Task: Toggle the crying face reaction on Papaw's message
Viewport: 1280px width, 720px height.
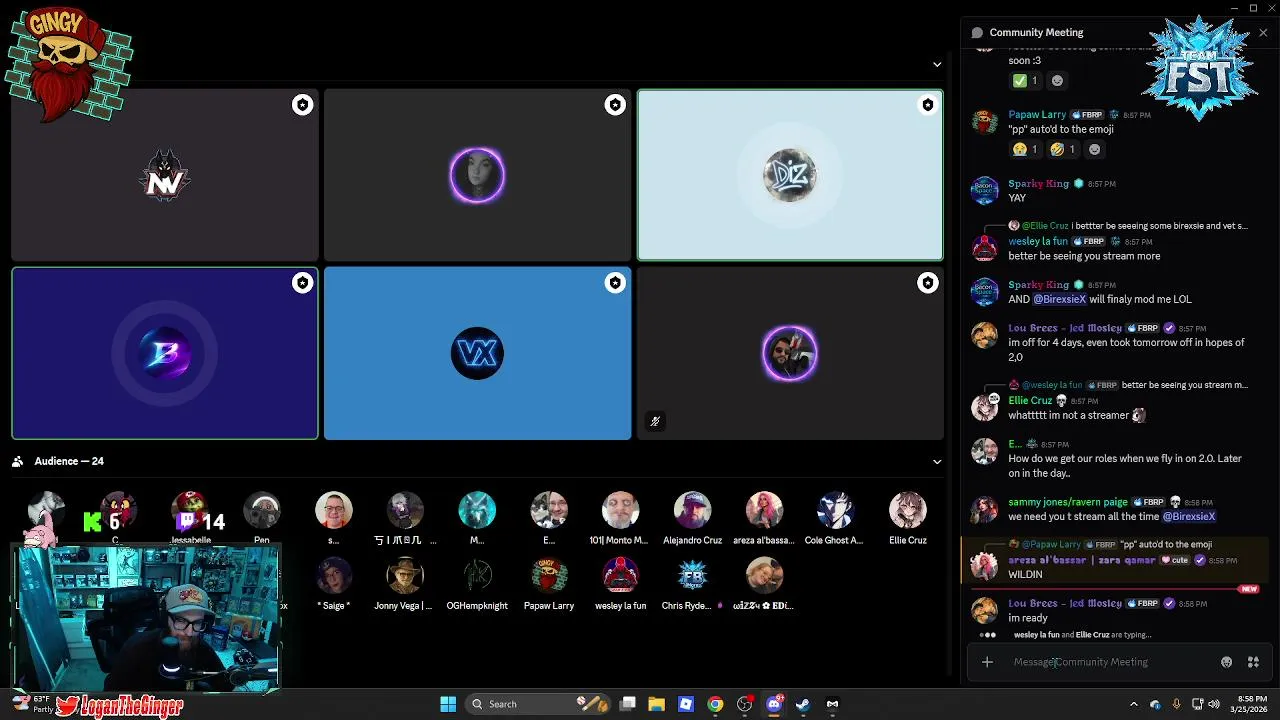Action: pyautogui.click(x=1025, y=149)
